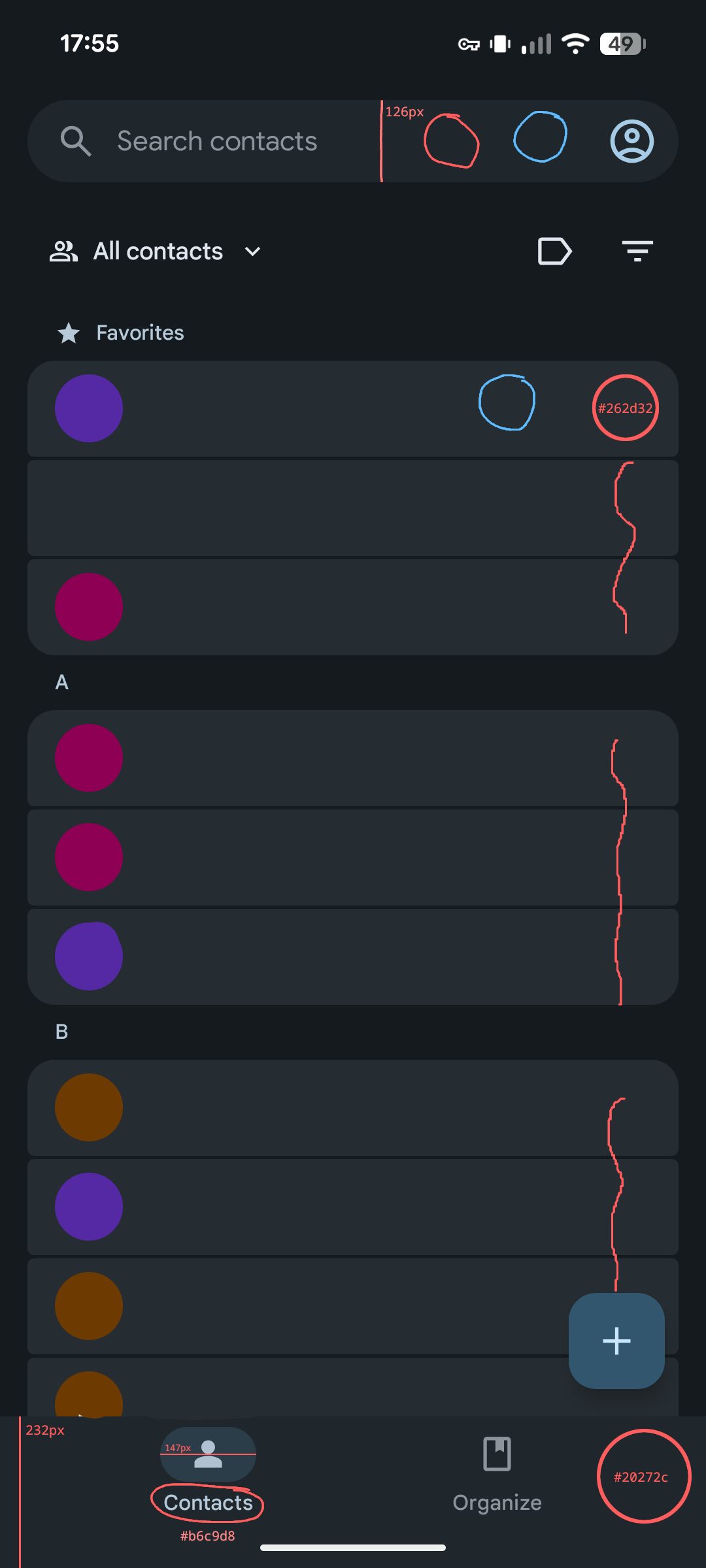
Task: Switch to the Contacts tab
Action: [208, 1470]
